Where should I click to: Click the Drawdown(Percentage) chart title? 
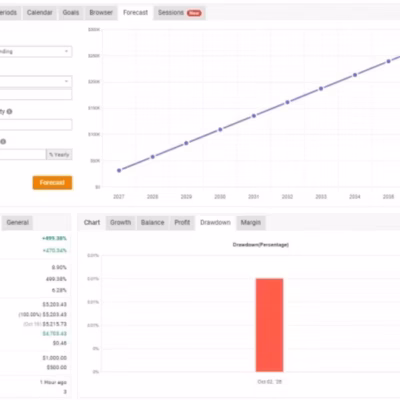(261, 245)
